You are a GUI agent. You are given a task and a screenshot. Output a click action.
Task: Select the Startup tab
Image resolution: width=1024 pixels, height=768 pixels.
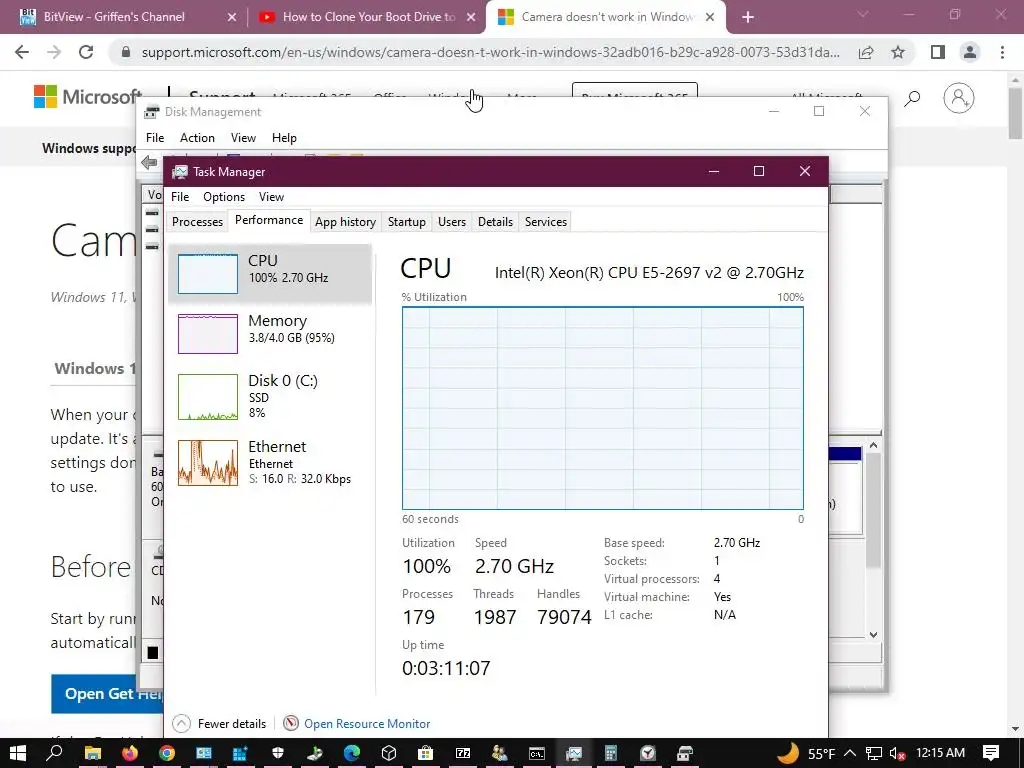pos(406,221)
